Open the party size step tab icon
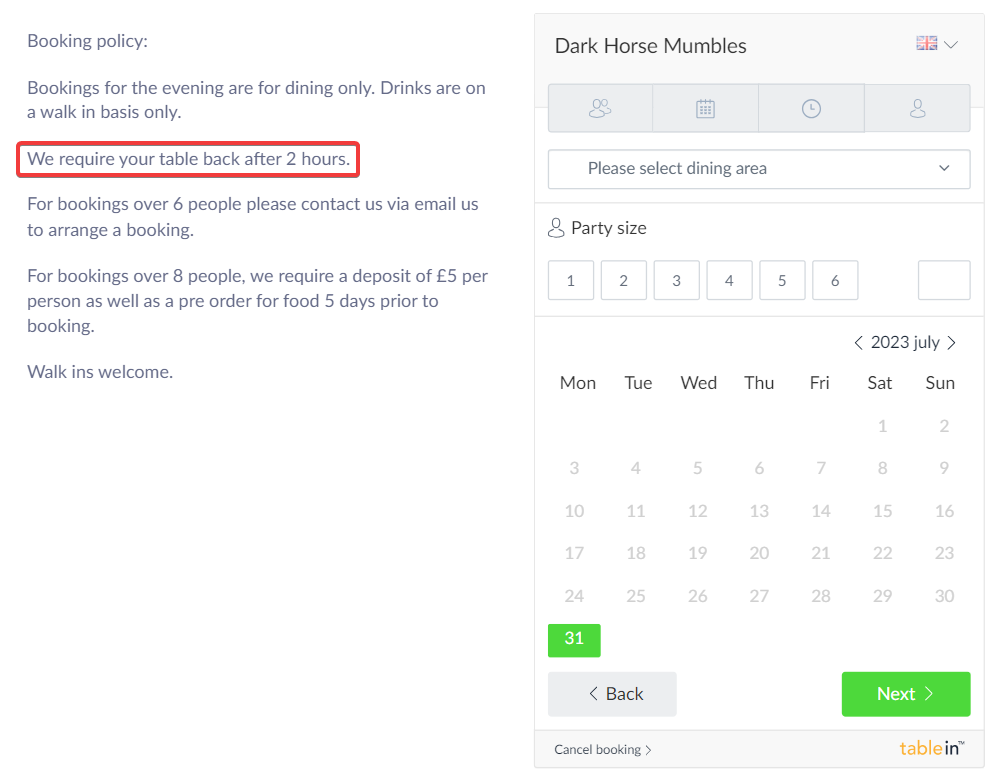This screenshot has width=993, height=777. tap(600, 108)
